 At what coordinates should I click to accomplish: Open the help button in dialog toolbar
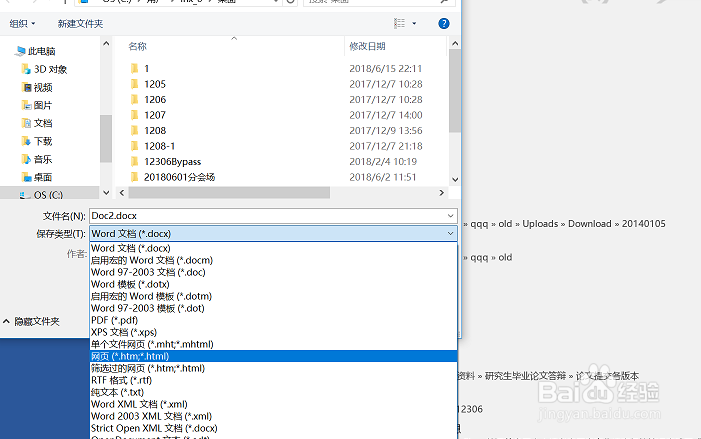point(443,24)
